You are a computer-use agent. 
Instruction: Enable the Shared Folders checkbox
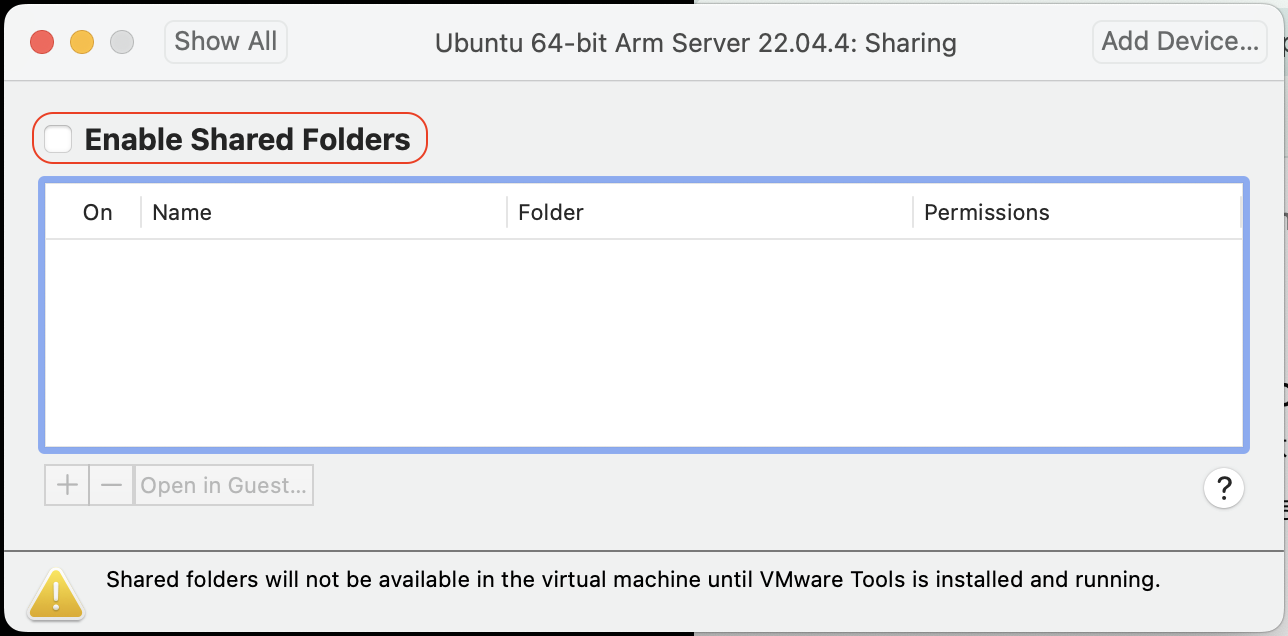click(59, 139)
